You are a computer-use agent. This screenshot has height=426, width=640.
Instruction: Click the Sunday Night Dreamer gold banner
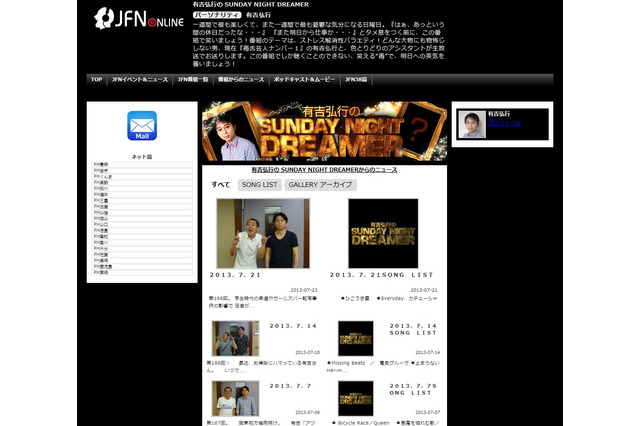point(324,131)
